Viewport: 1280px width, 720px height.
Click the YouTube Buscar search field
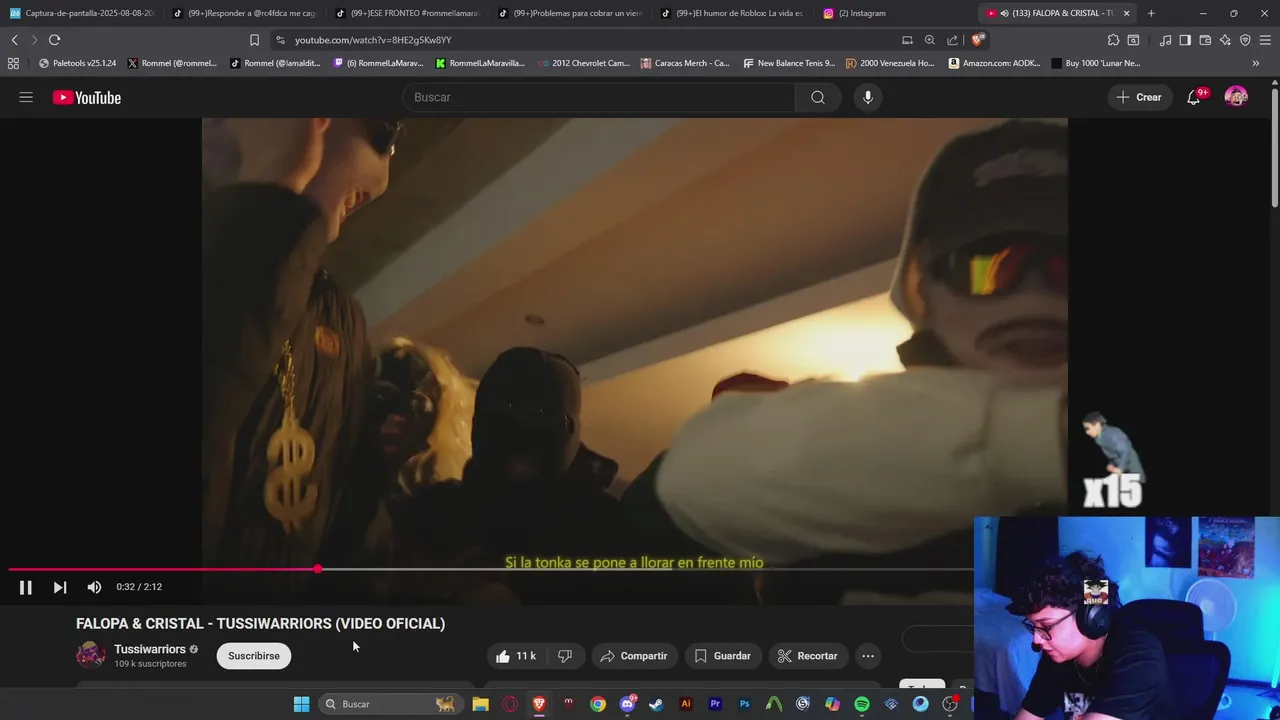pos(598,97)
